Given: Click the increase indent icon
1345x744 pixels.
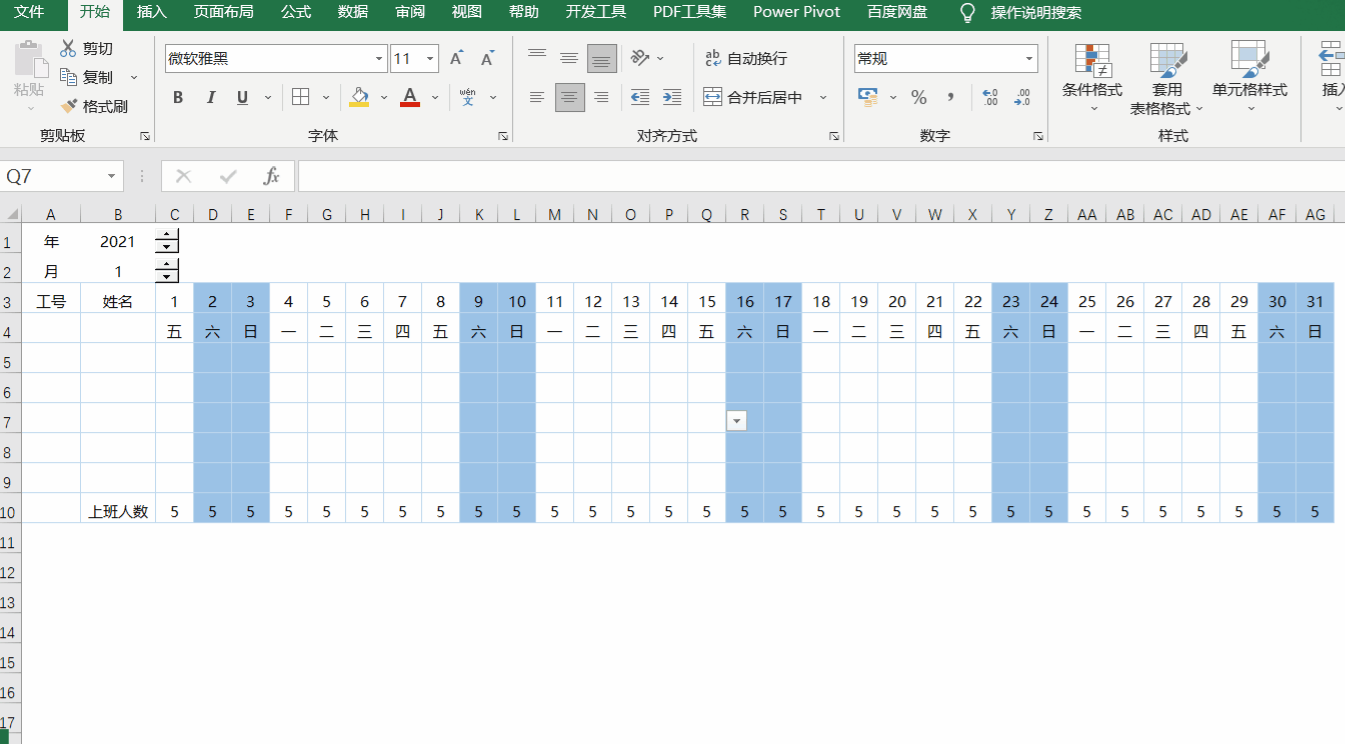Looking at the screenshot, I should tap(672, 97).
